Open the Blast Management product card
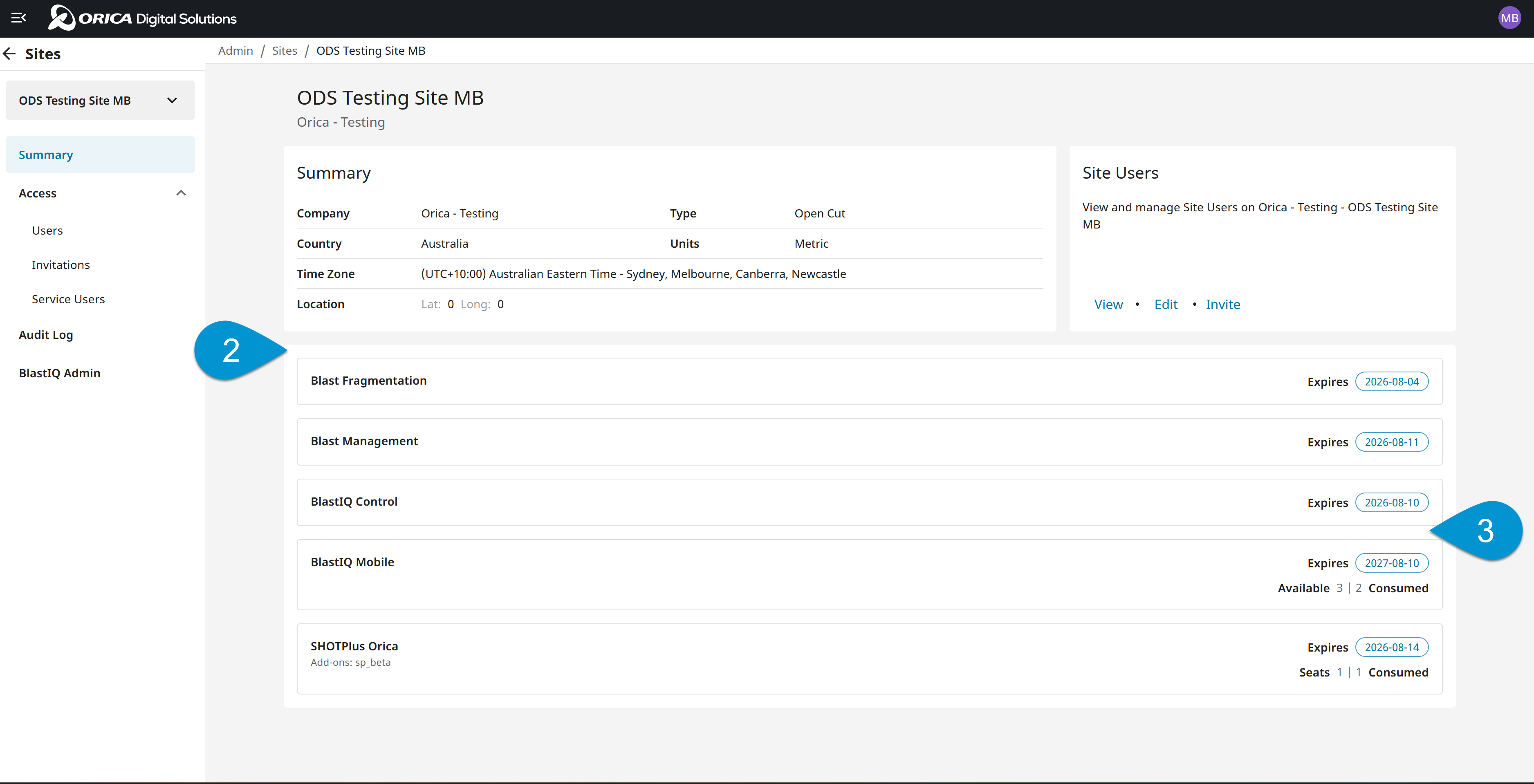The height and width of the screenshot is (784, 1534). coord(870,442)
